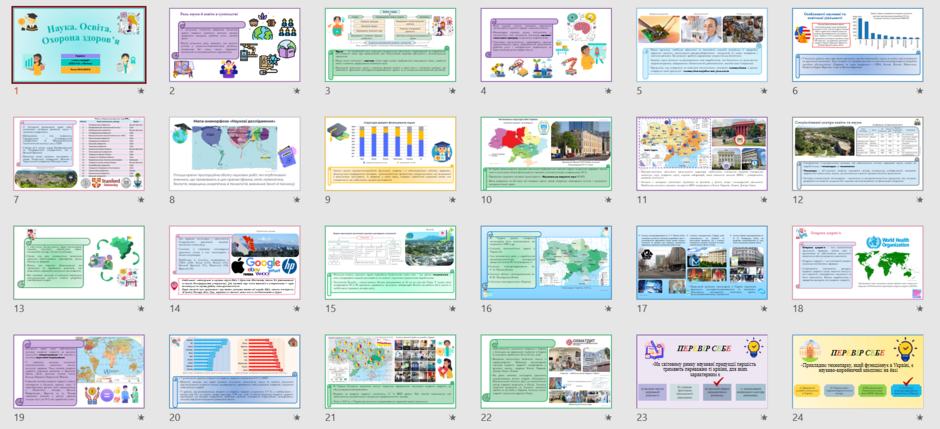This screenshot has width=940, height=429.
Task: Select slide 18 World Health Organization thumbnail
Action: [x=858, y=263]
